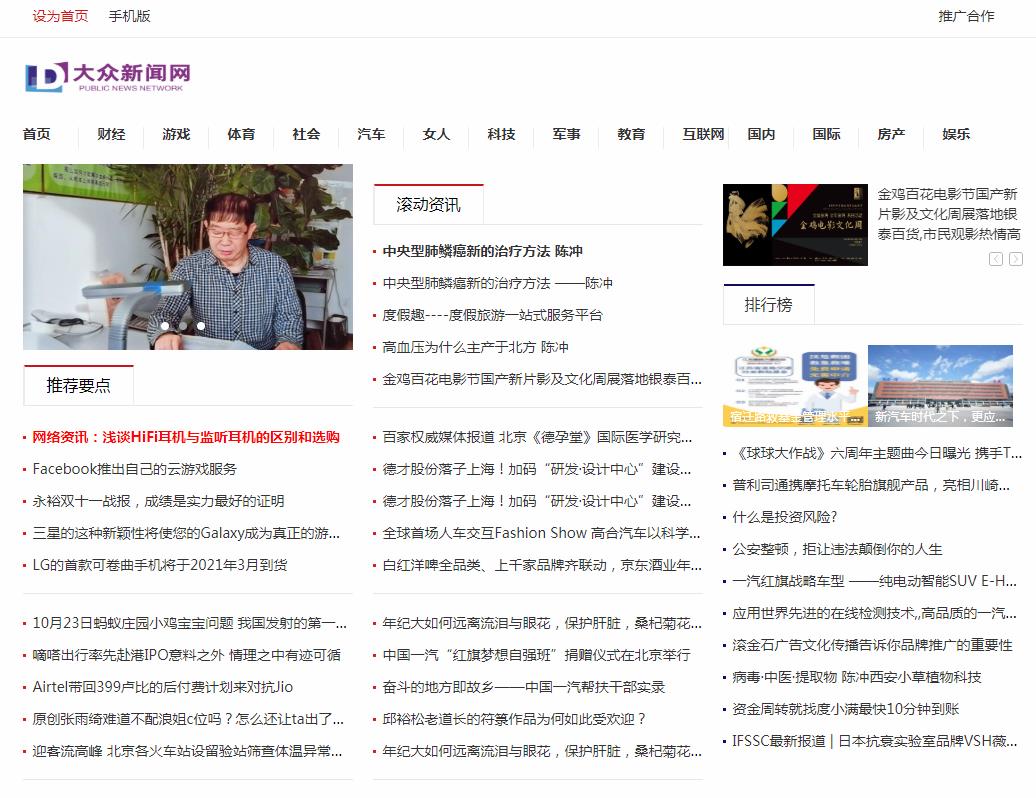Open IFSSC最新报道 日本抗衰实验室 article
The height and width of the screenshot is (798, 1036).
(x=874, y=741)
